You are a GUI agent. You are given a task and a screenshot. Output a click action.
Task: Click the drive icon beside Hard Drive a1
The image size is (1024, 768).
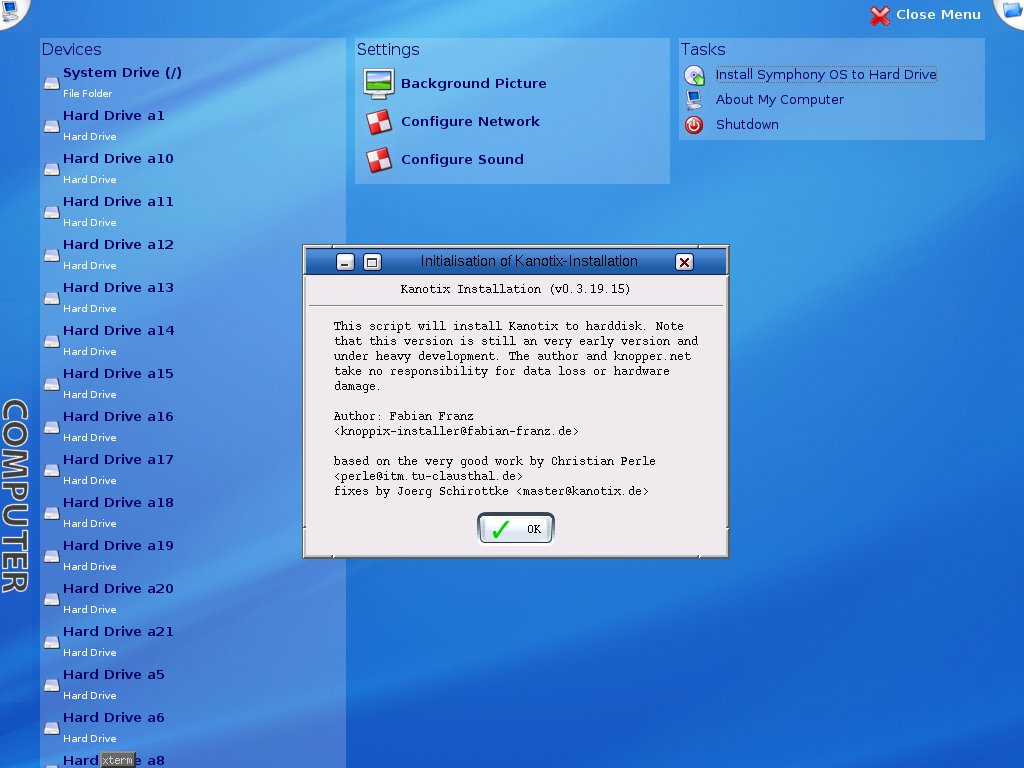(x=52, y=126)
